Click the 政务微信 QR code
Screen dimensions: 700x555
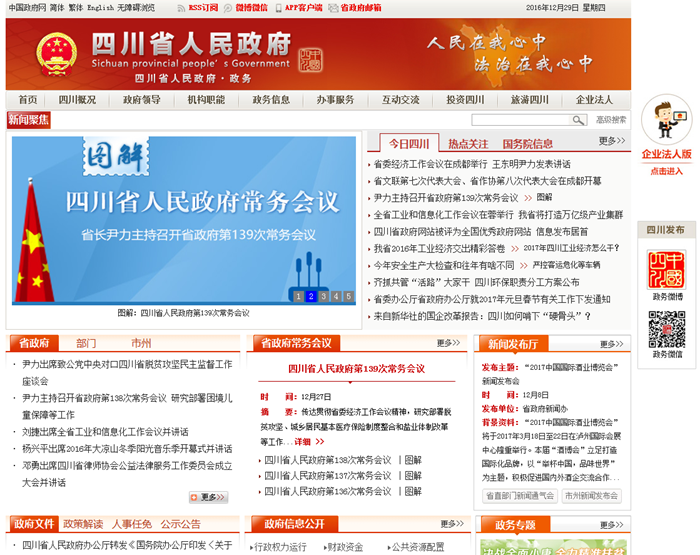[x=667, y=328]
